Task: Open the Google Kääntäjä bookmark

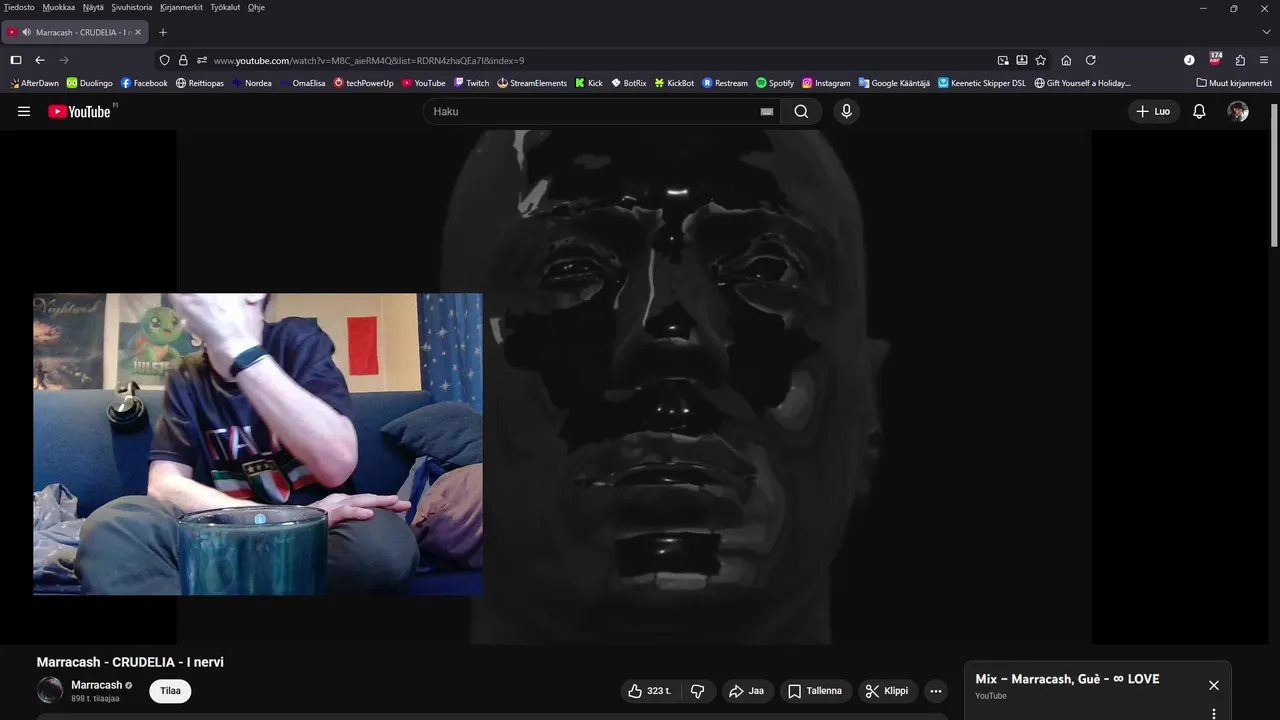Action: tap(894, 83)
